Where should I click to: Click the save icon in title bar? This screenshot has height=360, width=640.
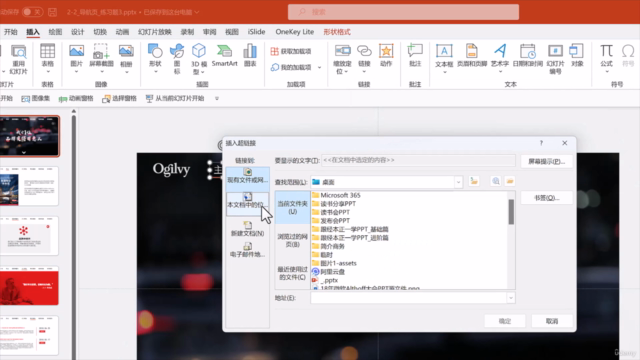point(52,12)
